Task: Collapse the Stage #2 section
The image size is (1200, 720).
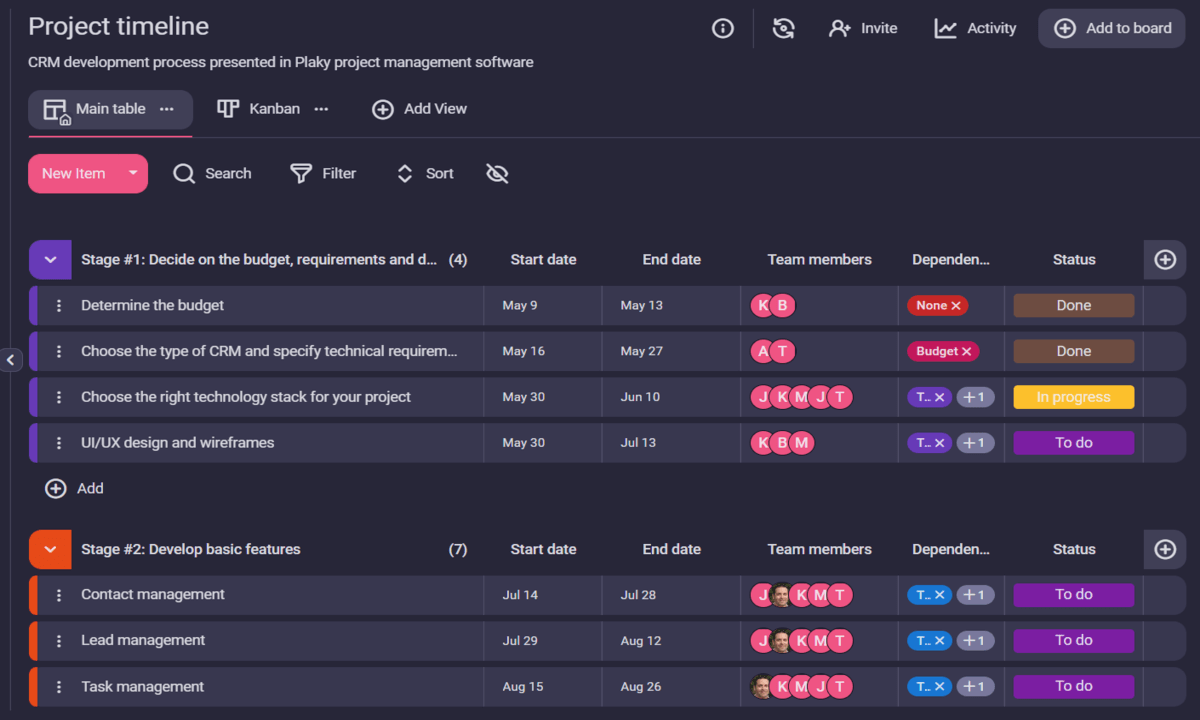Action: 50,549
